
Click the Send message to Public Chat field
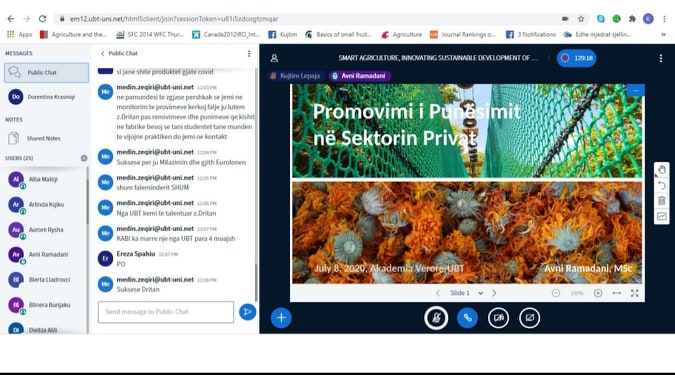click(166, 312)
